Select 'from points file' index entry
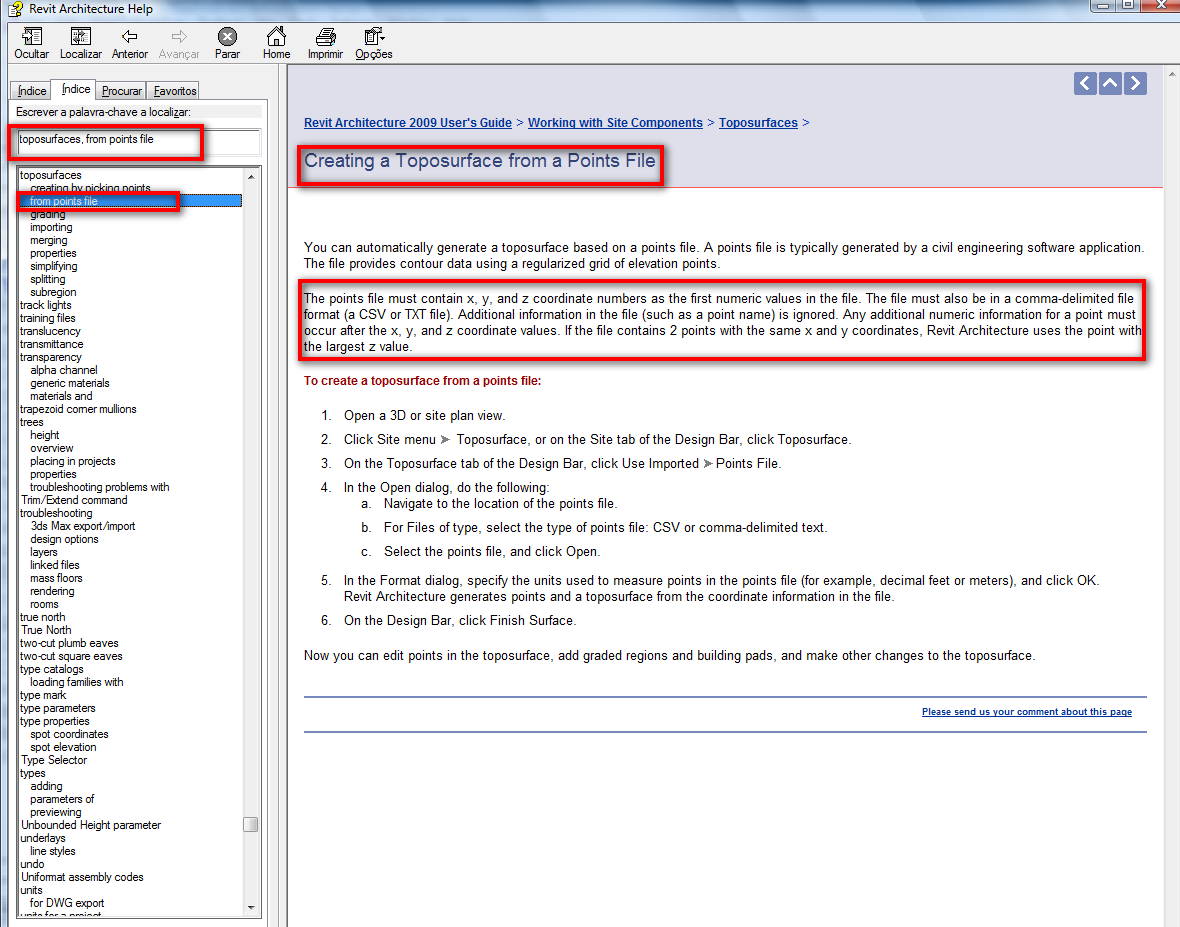Image resolution: width=1180 pixels, height=927 pixels. pos(63,201)
